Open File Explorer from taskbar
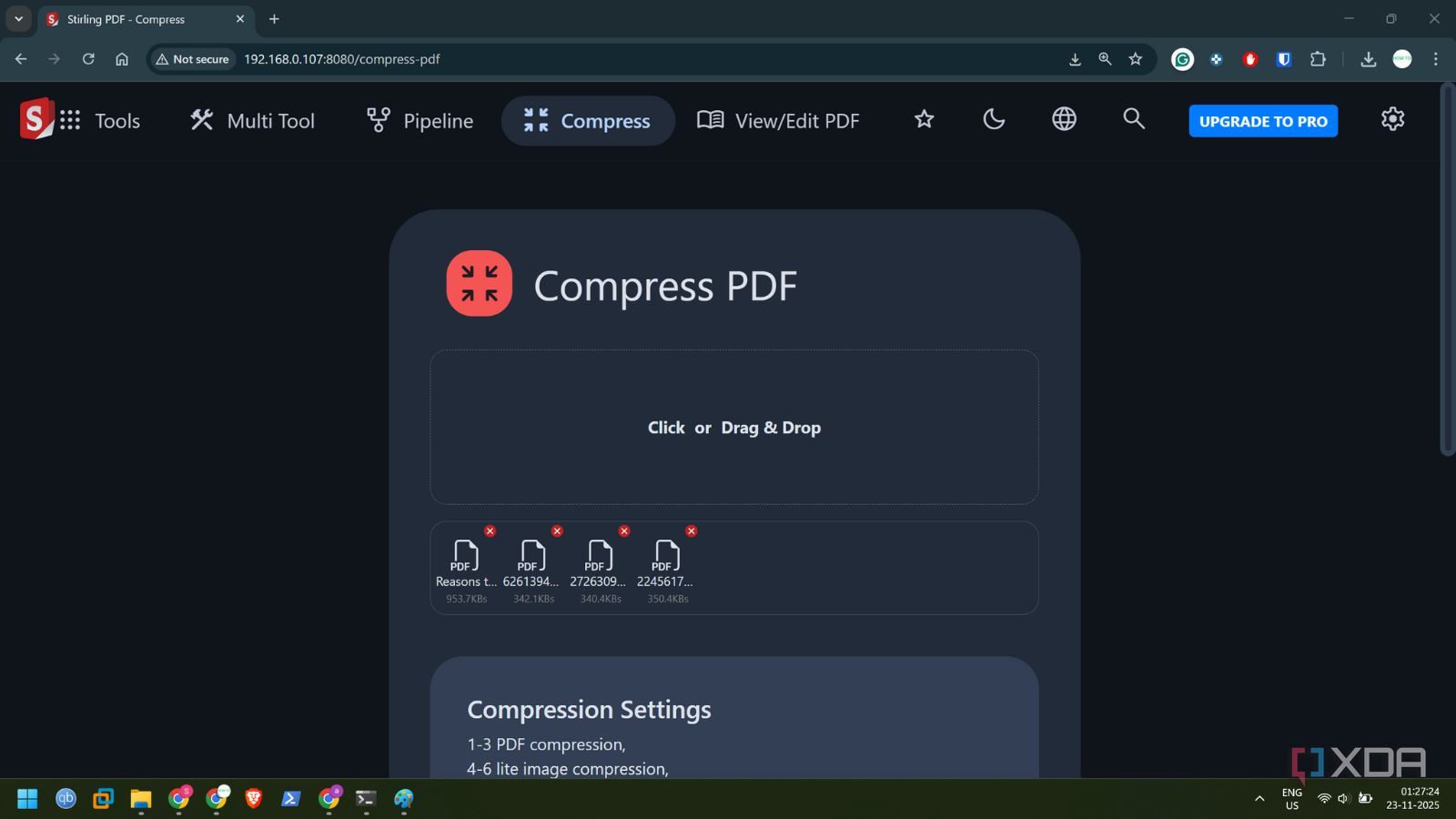This screenshot has width=1456, height=819. [x=140, y=798]
